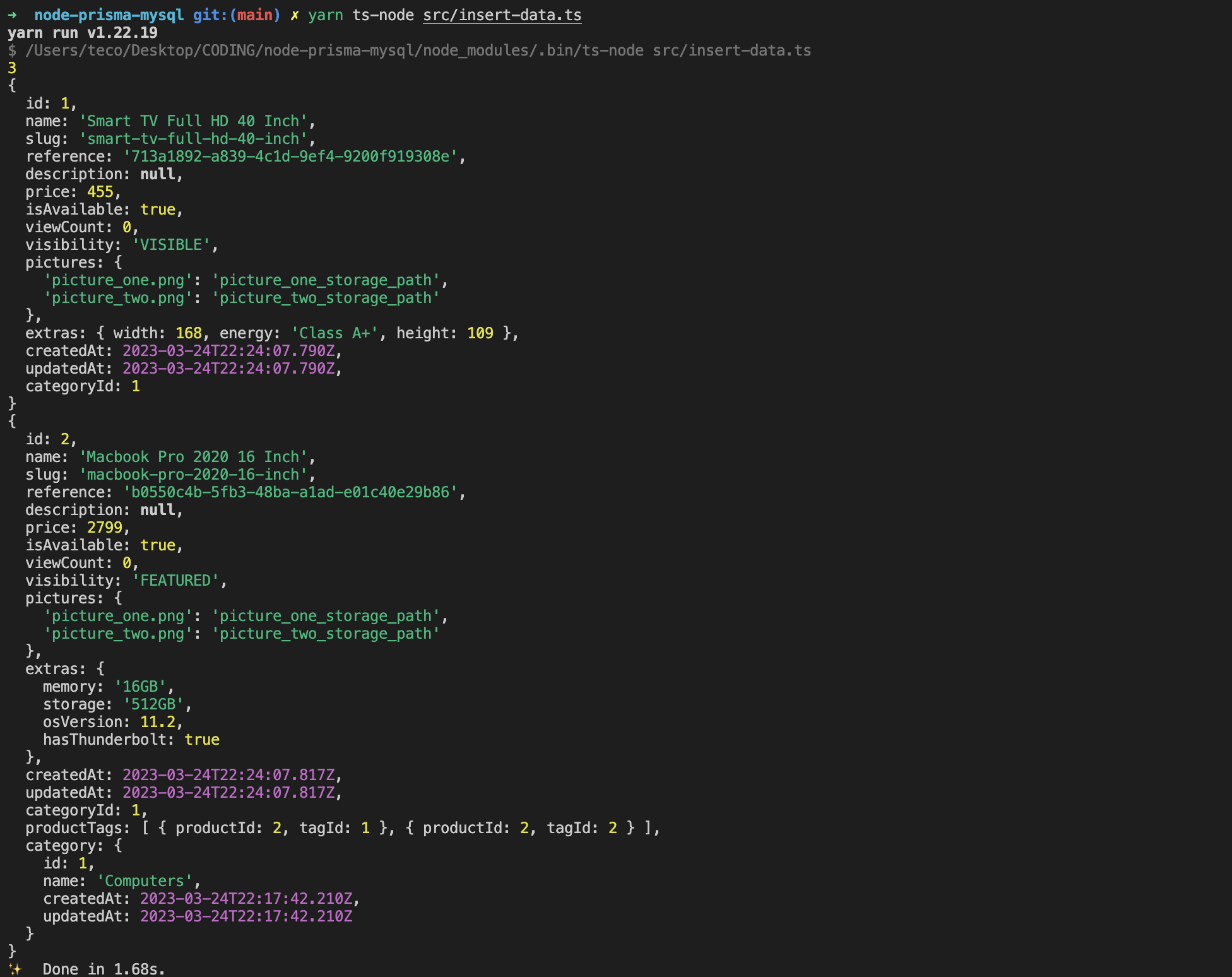
Task: Click category updatedAt 2023-03-24T22:17:42.210Z
Action: tap(246, 916)
